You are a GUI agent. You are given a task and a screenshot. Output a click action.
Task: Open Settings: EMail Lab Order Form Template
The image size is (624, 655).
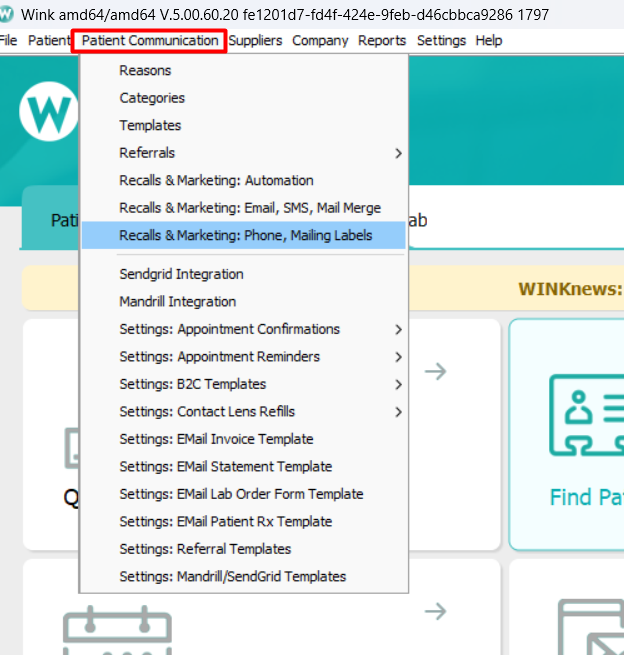click(x=244, y=494)
